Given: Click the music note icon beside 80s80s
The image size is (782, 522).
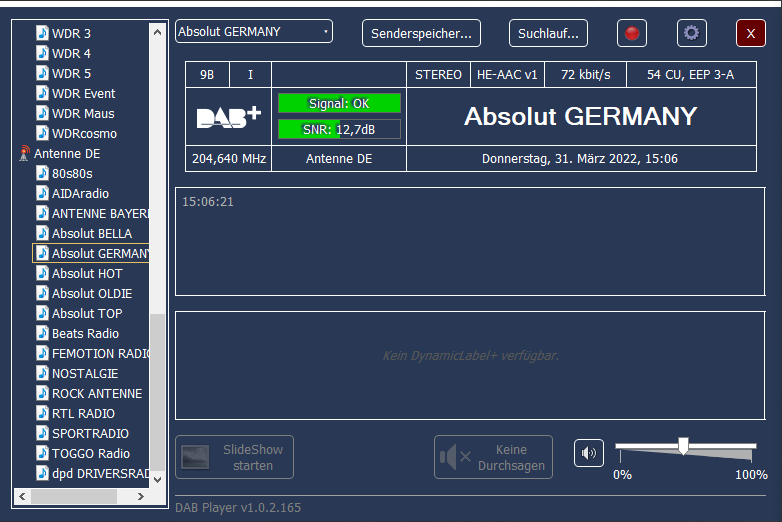Looking at the screenshot, I should point(42,173).
